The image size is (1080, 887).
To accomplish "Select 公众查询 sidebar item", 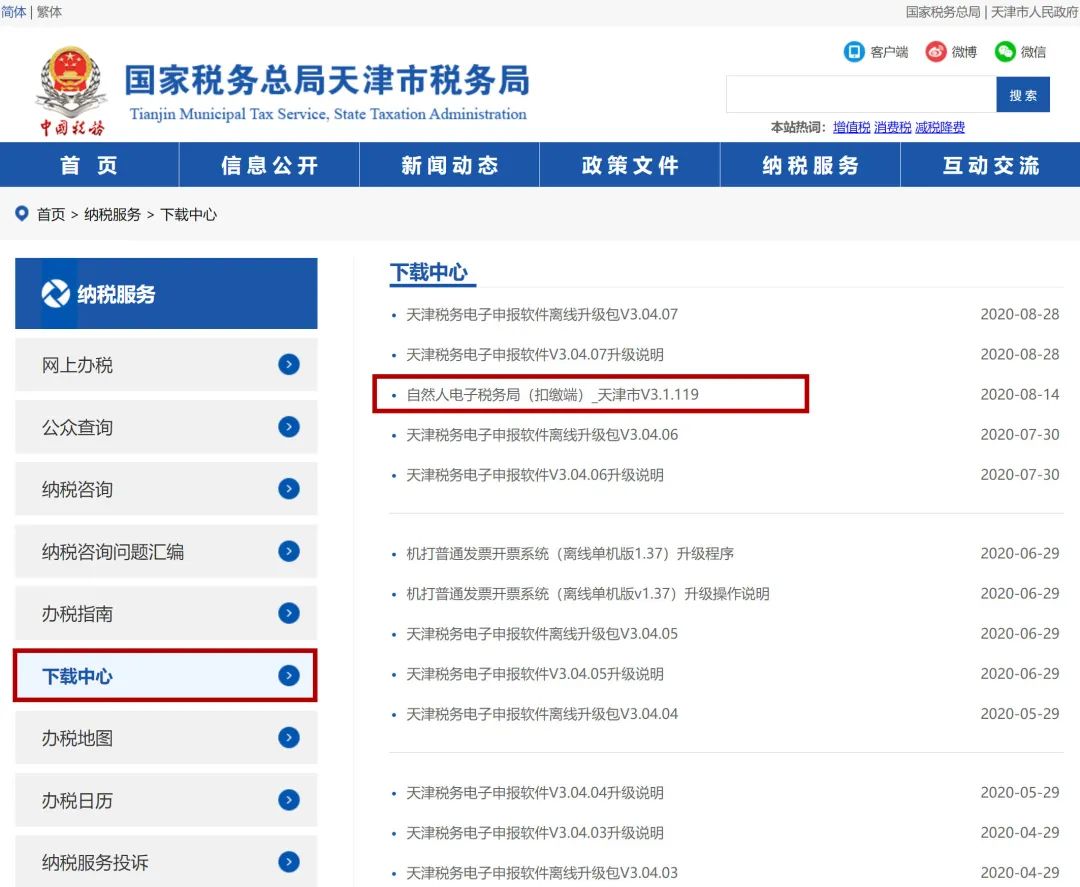I will click(x=166, y=427).
